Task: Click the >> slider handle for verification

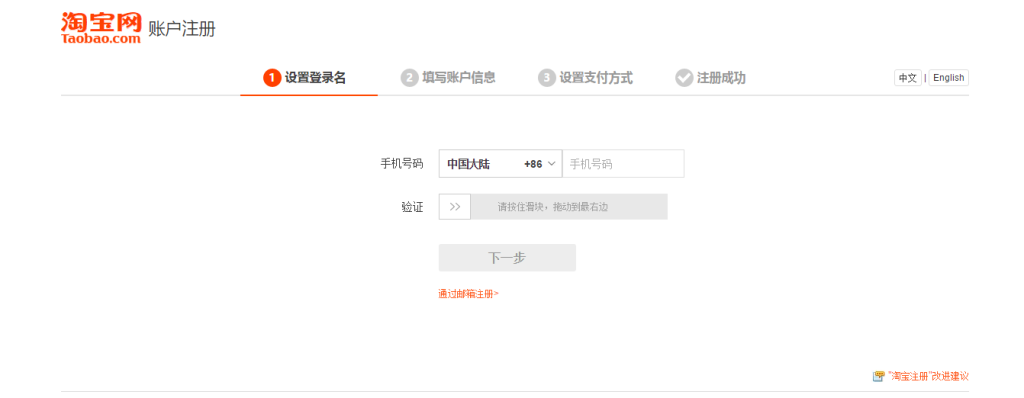Action: [x=455, y=207]
